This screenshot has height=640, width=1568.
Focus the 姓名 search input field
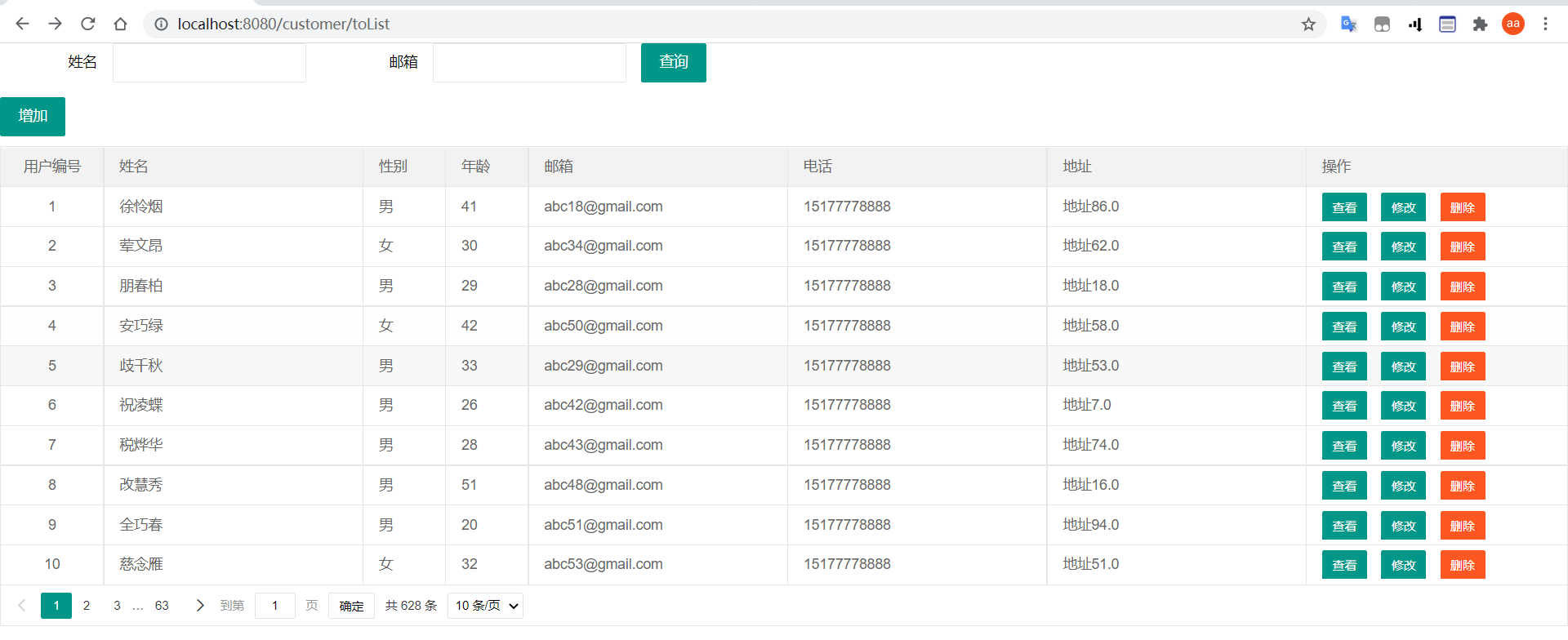coord(209,63)
